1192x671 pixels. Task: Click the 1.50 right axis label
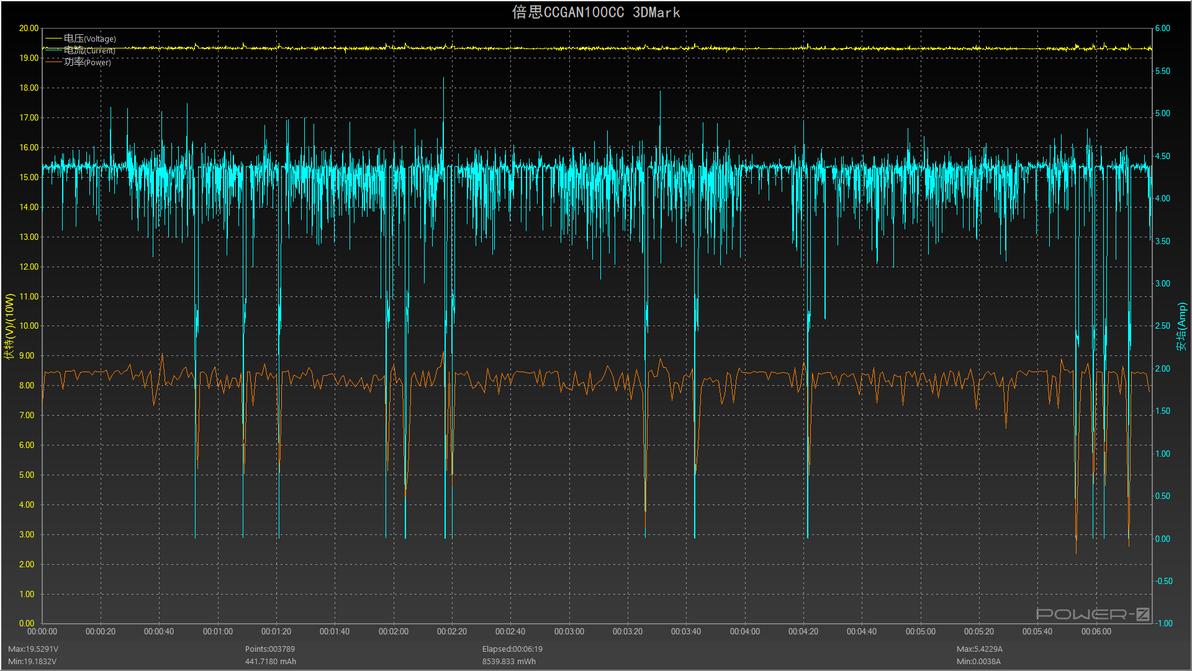click(x=1162, y=411)
